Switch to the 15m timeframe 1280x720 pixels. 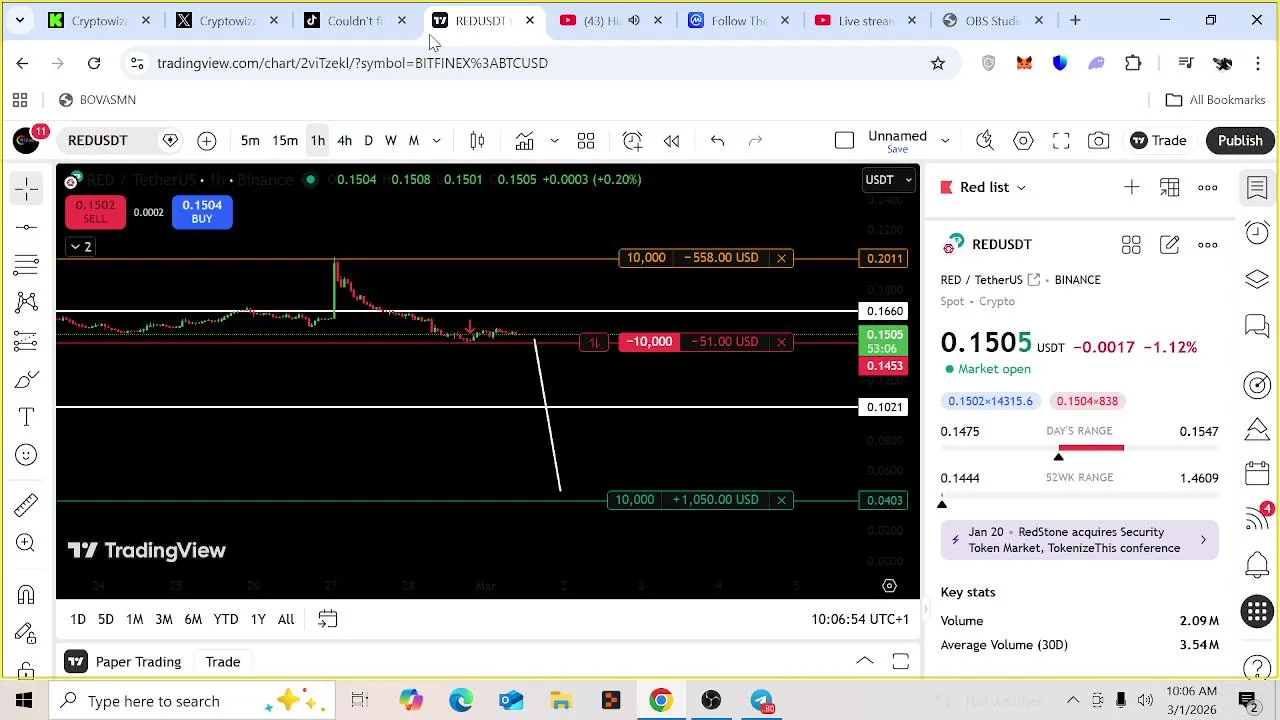[x=285, y=141]
